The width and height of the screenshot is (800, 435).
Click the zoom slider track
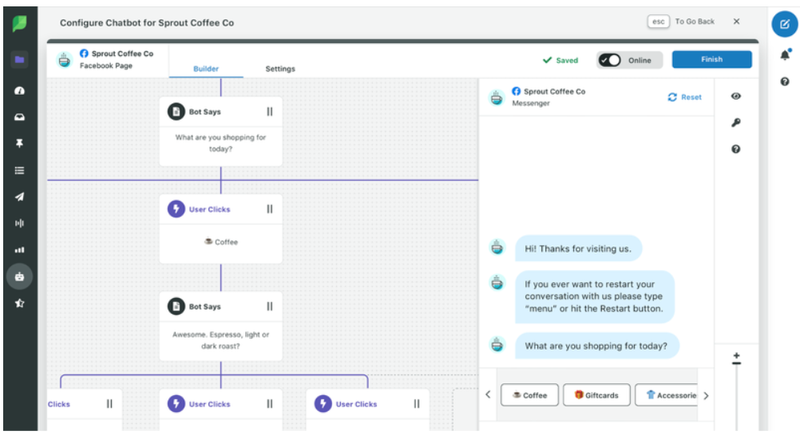click(736, 398)
